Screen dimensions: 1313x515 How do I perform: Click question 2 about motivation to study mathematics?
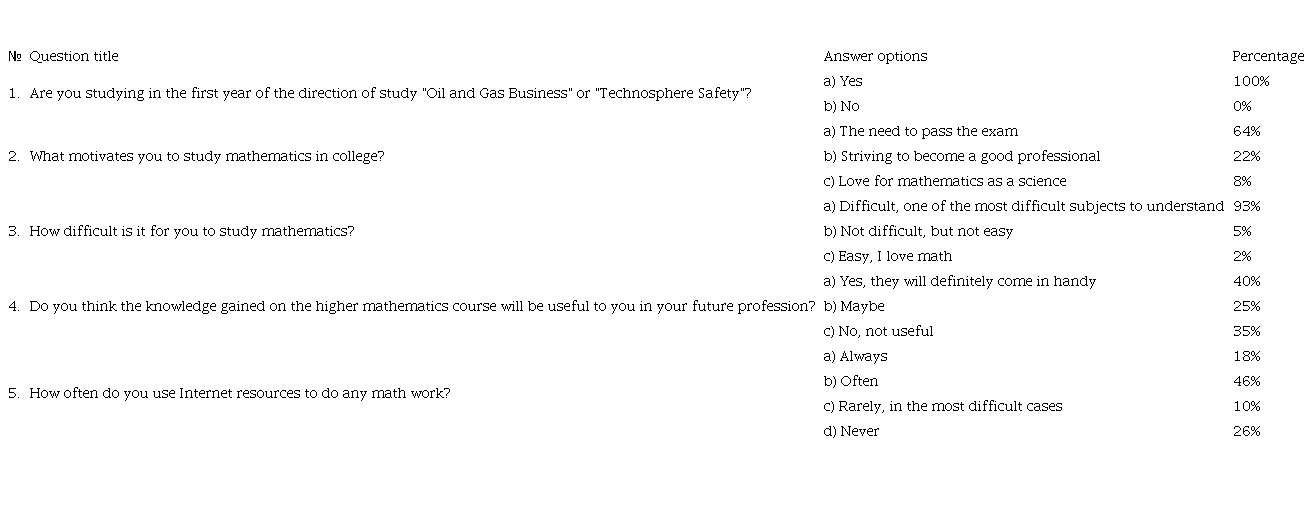[x=206, y=157]
